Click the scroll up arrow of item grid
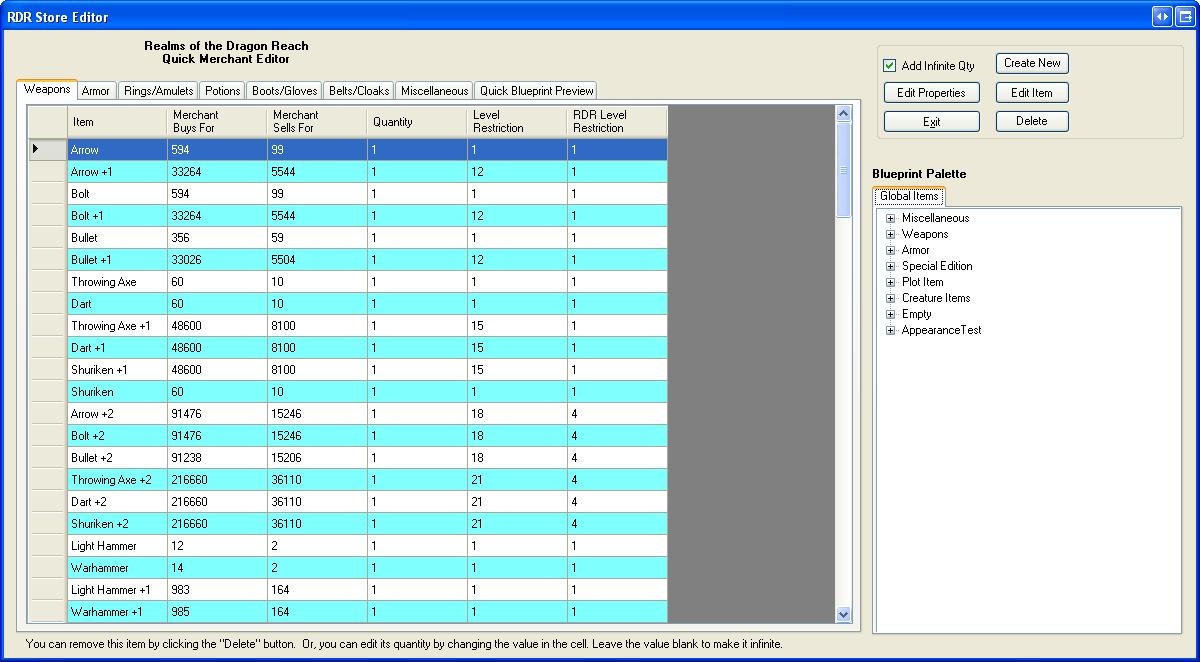The width and height of the screenshot is (1200, 662). click(843, 114)
